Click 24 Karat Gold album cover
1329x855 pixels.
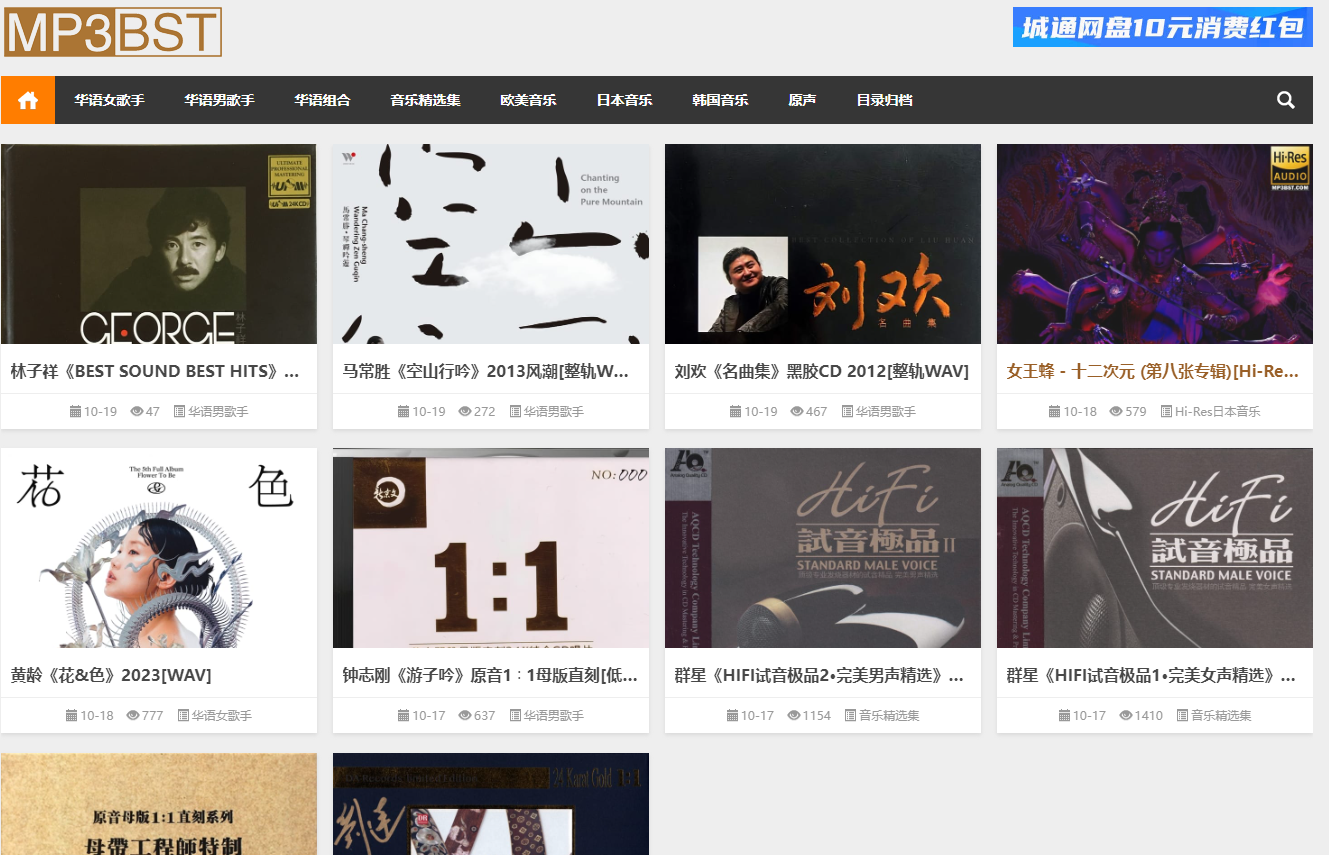491,804
